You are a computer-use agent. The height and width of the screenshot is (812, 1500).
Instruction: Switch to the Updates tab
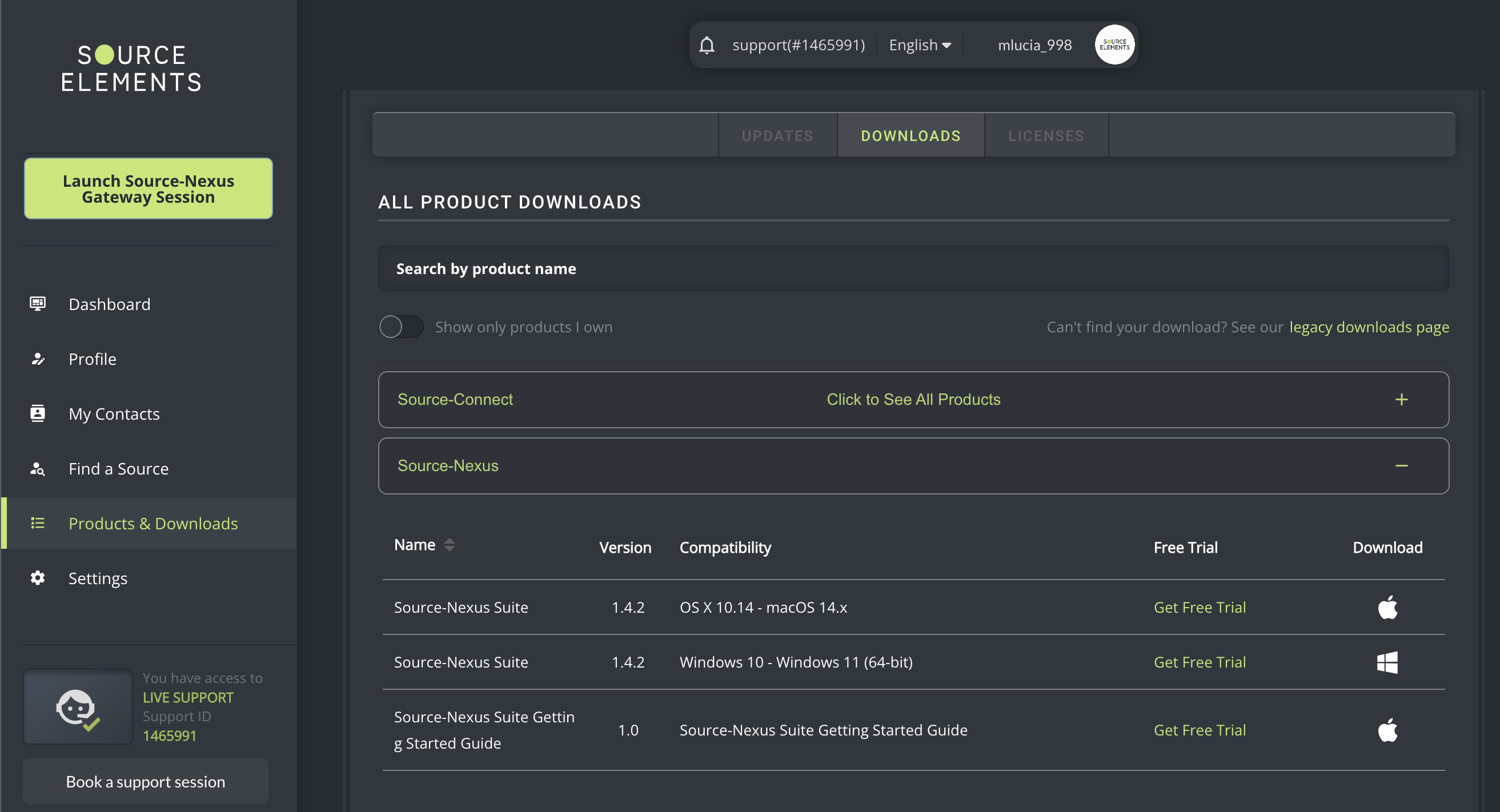click(777, 135)
